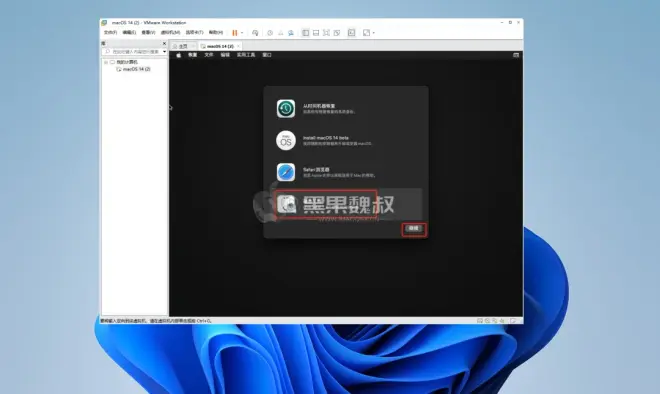Viewport: 660px width, 394px height.
Task: Expand the power options dropdown beside pause
Action: coord(242,33)
